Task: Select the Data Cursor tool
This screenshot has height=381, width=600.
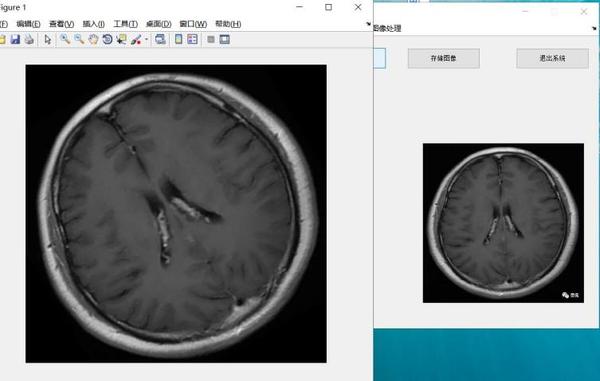Action: click(x=122, y=39)
